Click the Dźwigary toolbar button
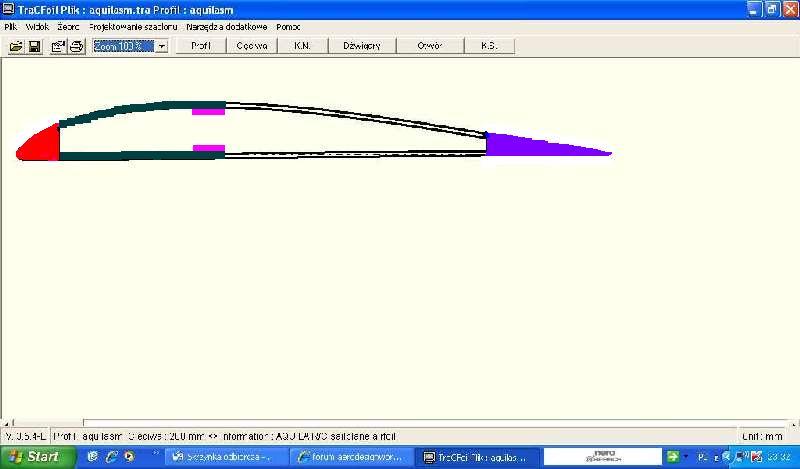Image resolution: width=800 pixels, height=469 pixels. [x=362, y=46]
